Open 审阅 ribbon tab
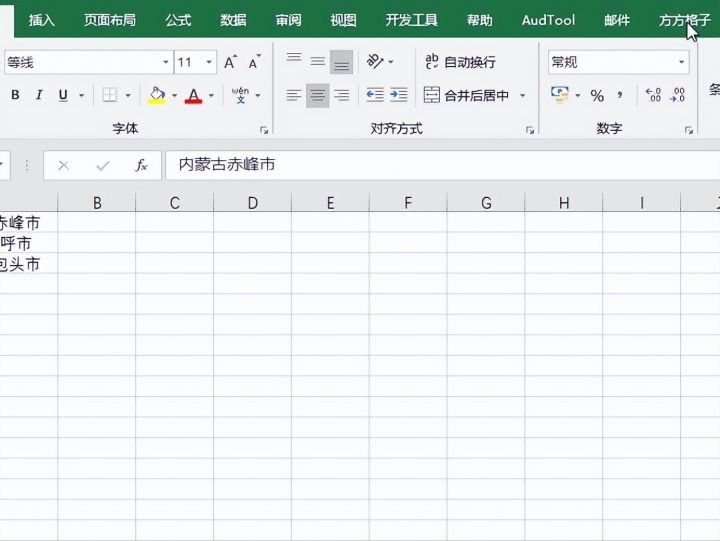The height and width of the screenshot is (541, 720). tap(288, 20)
